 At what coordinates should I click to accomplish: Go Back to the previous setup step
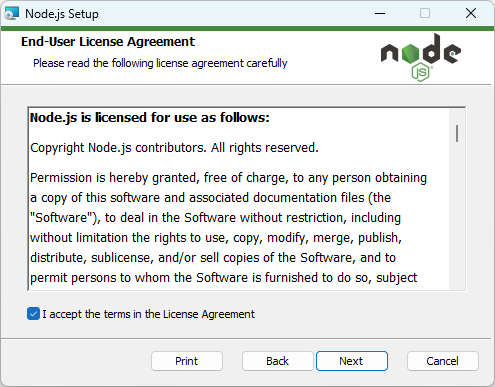click(x=278, y=361)
